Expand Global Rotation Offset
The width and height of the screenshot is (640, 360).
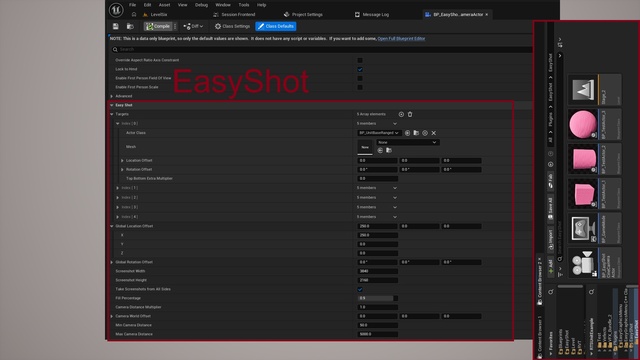[111, 262]
